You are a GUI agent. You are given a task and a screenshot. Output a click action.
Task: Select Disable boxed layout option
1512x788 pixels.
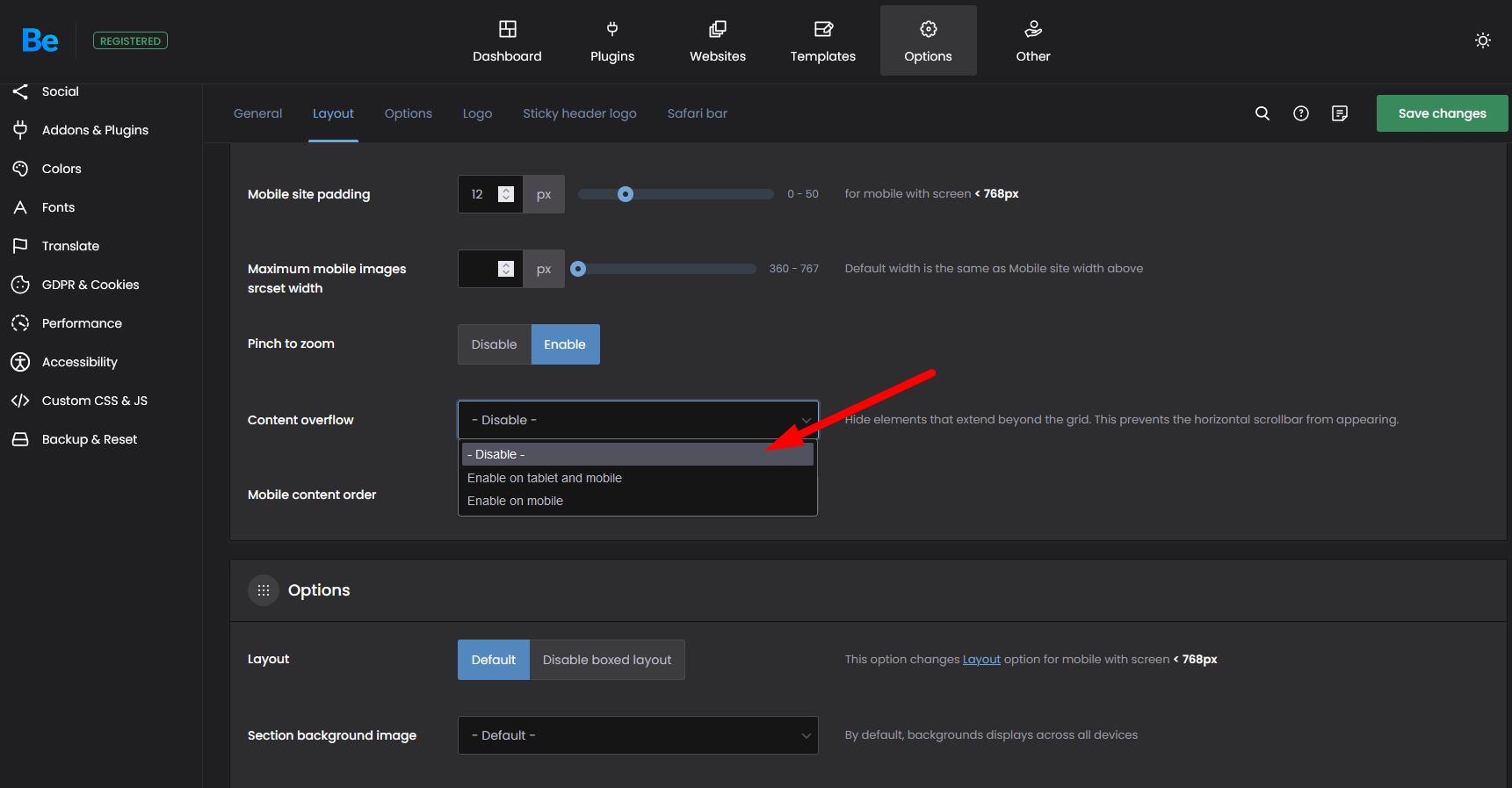pos(607,660)
